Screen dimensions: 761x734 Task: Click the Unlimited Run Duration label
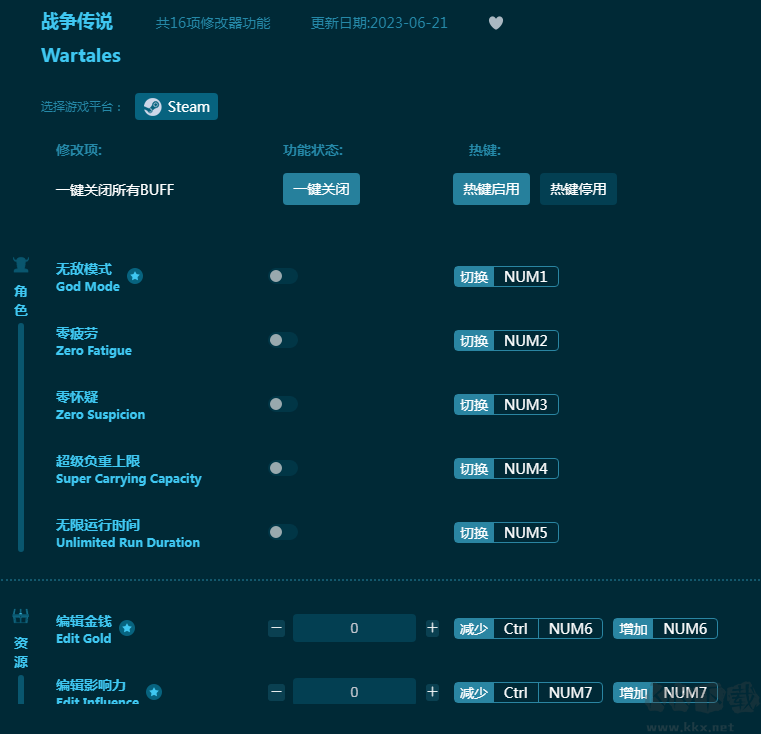[128, 534]
